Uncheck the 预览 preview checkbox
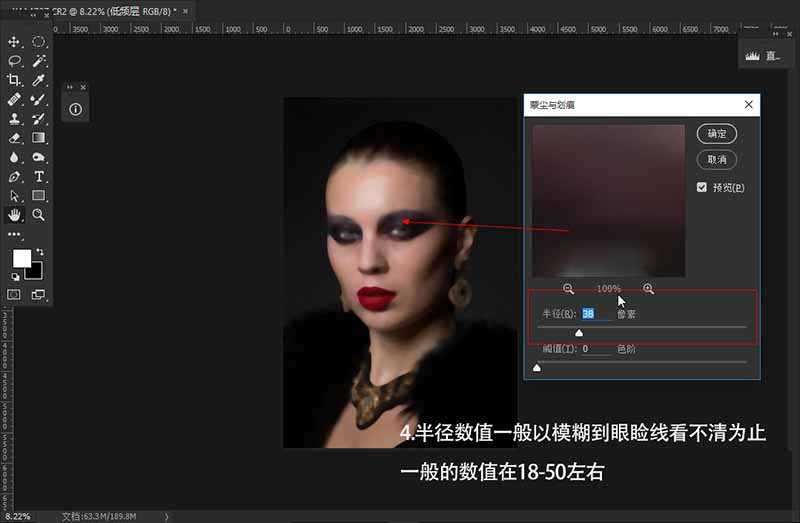800x523 pixels. pyautogui.click(x=702, y=187)
